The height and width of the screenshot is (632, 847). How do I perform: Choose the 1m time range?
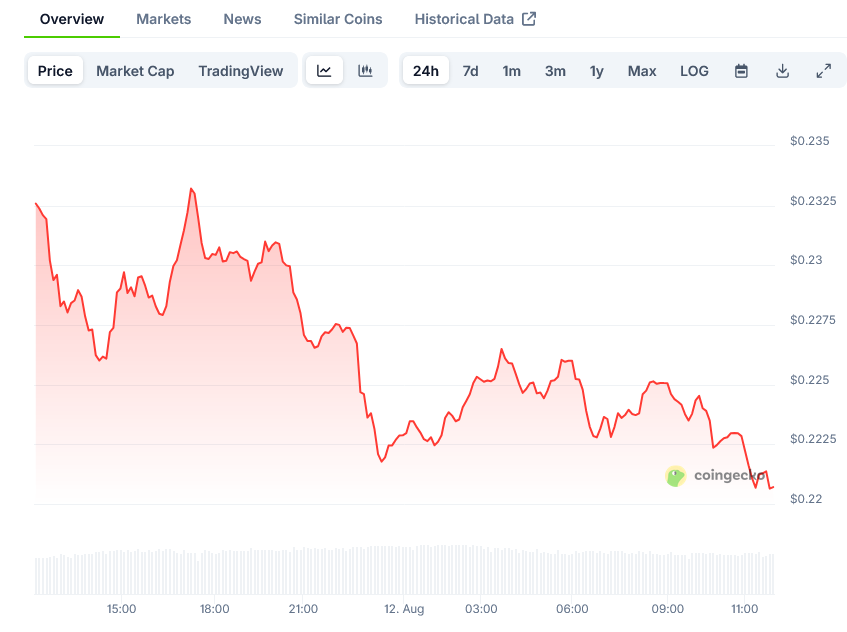point(511,71)
